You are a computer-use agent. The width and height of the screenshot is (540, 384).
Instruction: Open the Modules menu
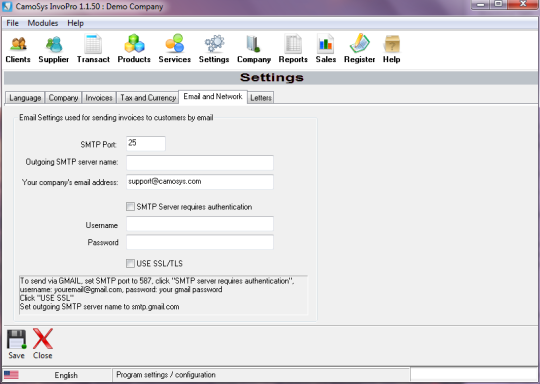tap(43, 23)
